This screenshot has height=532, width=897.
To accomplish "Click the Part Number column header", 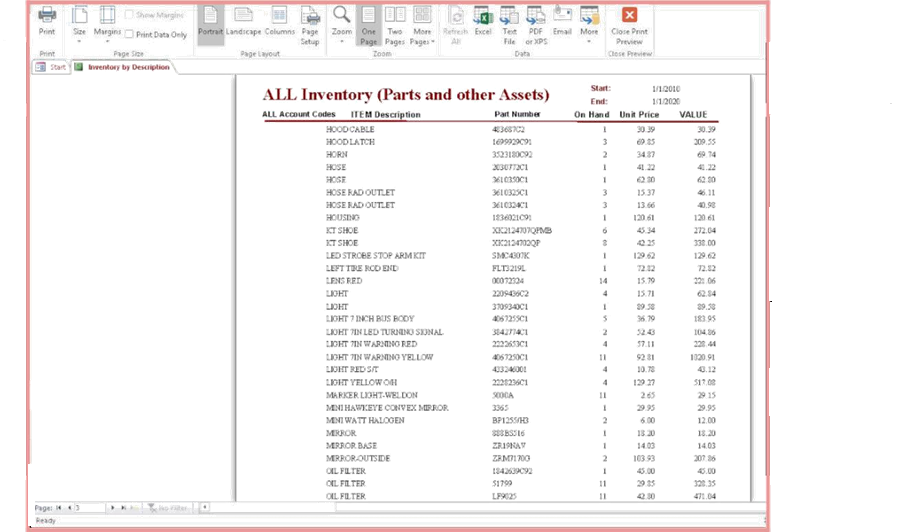I will coord(517,114).
